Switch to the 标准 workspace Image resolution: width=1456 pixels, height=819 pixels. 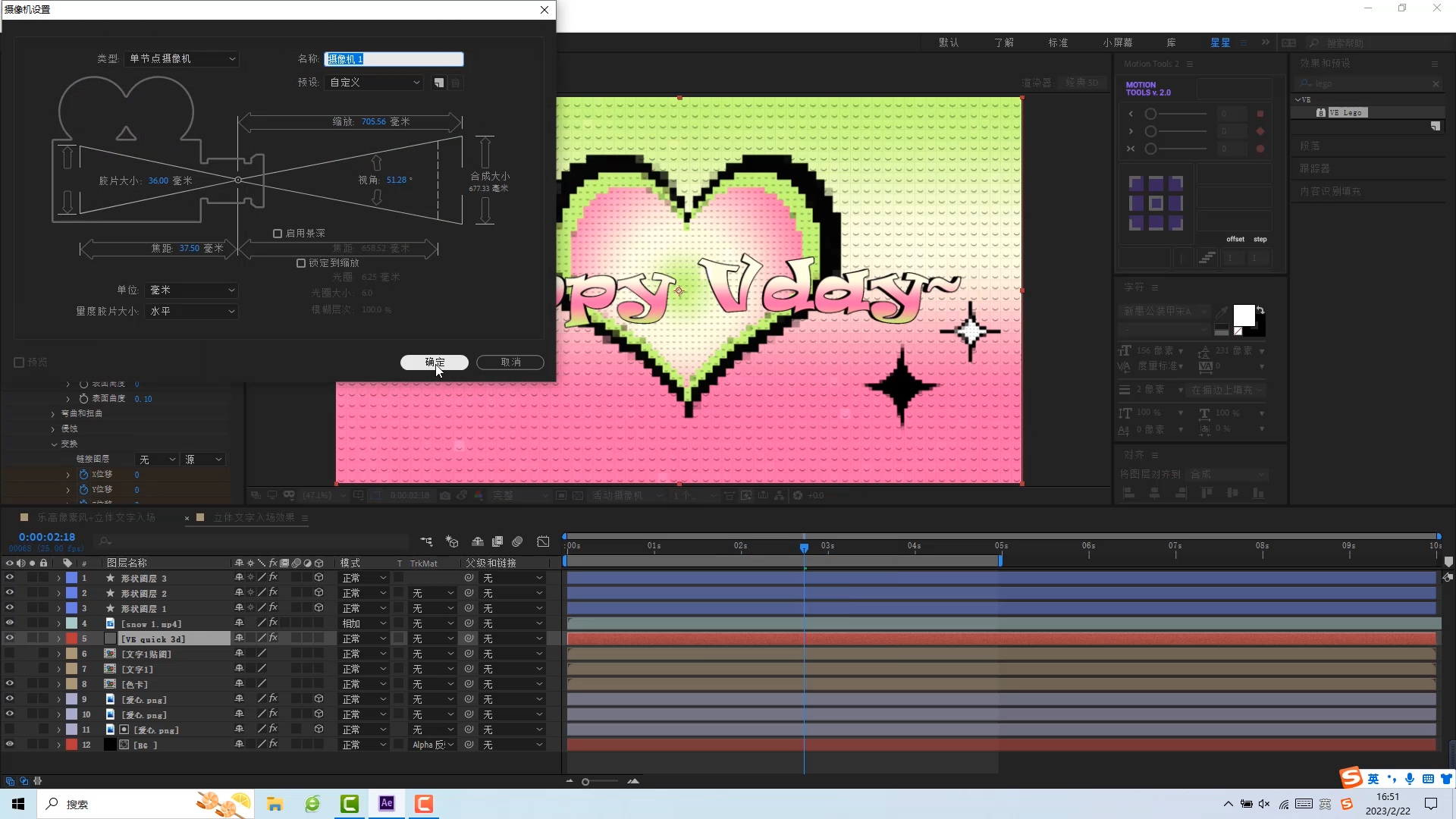(1058, 42)
